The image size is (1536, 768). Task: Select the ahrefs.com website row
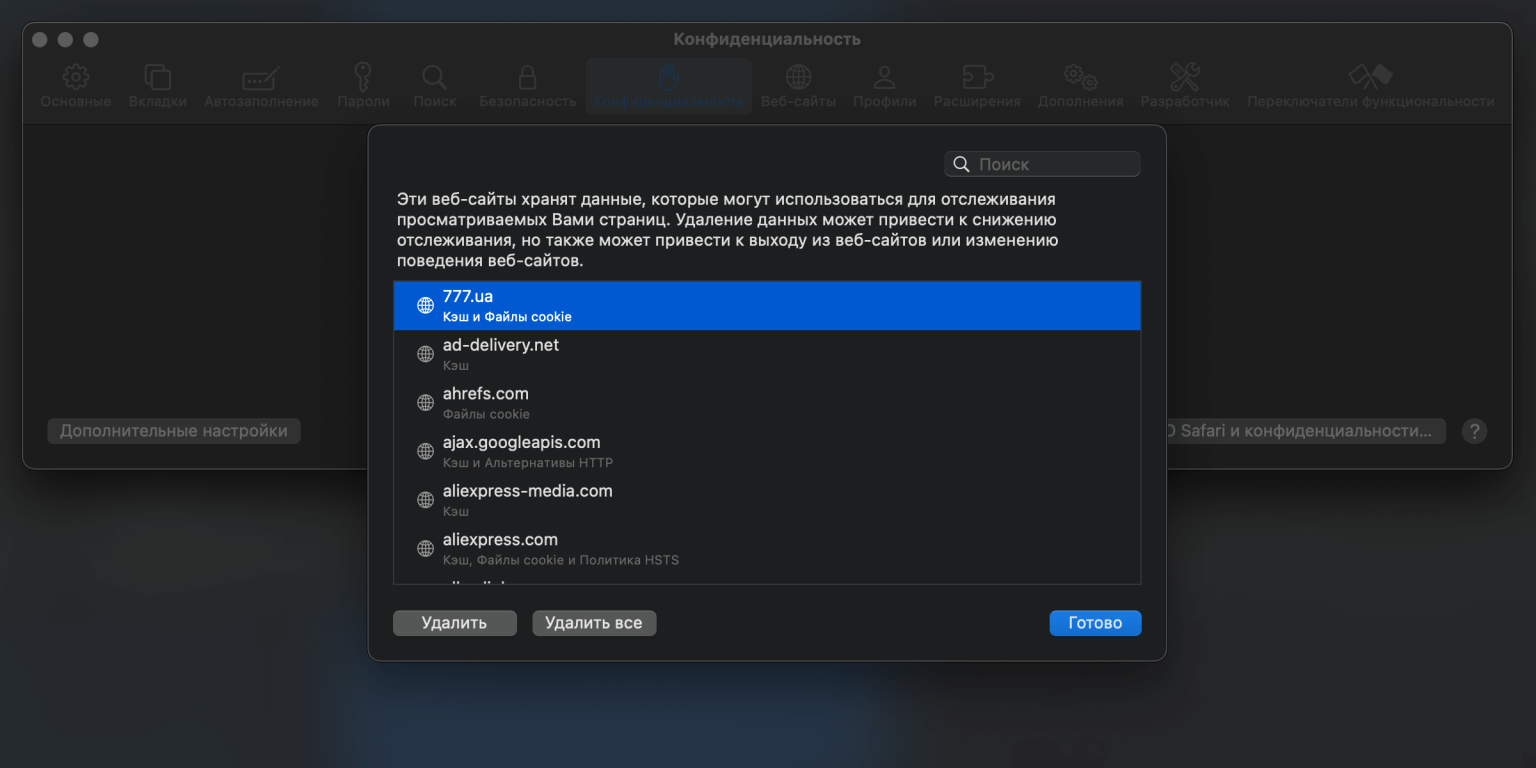[x=766, y=403]
